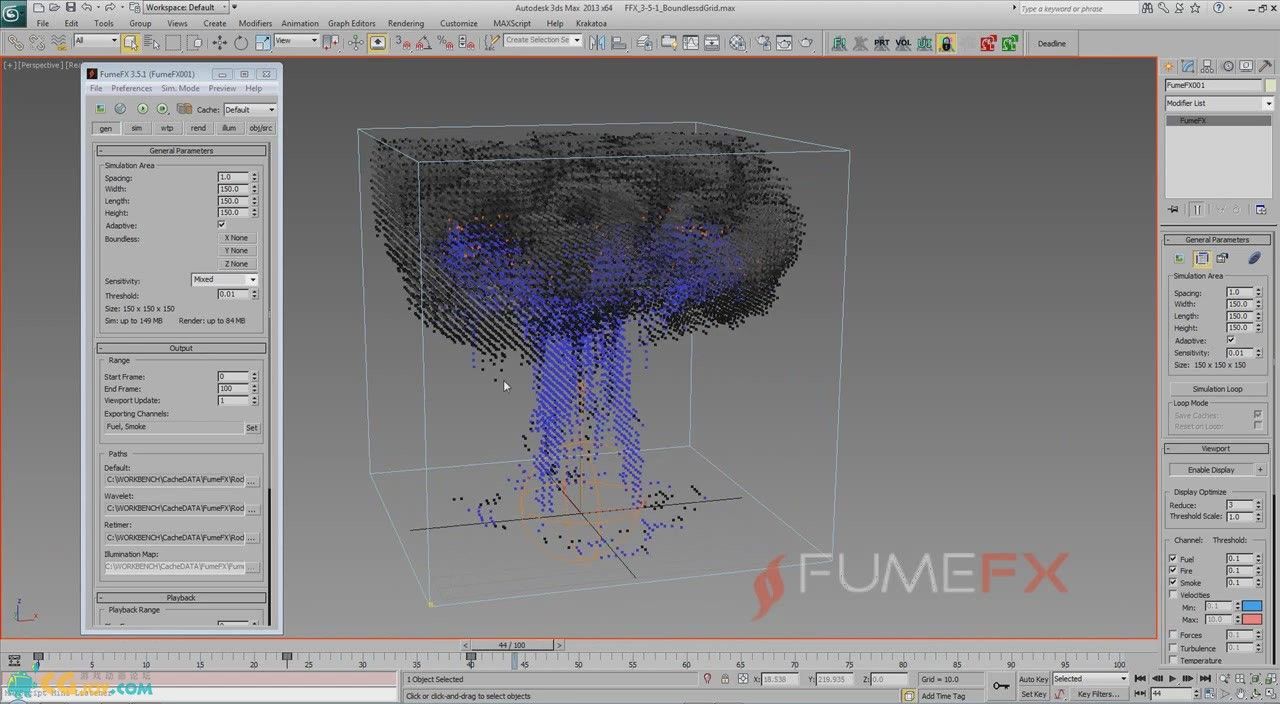
Task: Expand the Modifier List dropdown
Action: (x=1216, y=103)
